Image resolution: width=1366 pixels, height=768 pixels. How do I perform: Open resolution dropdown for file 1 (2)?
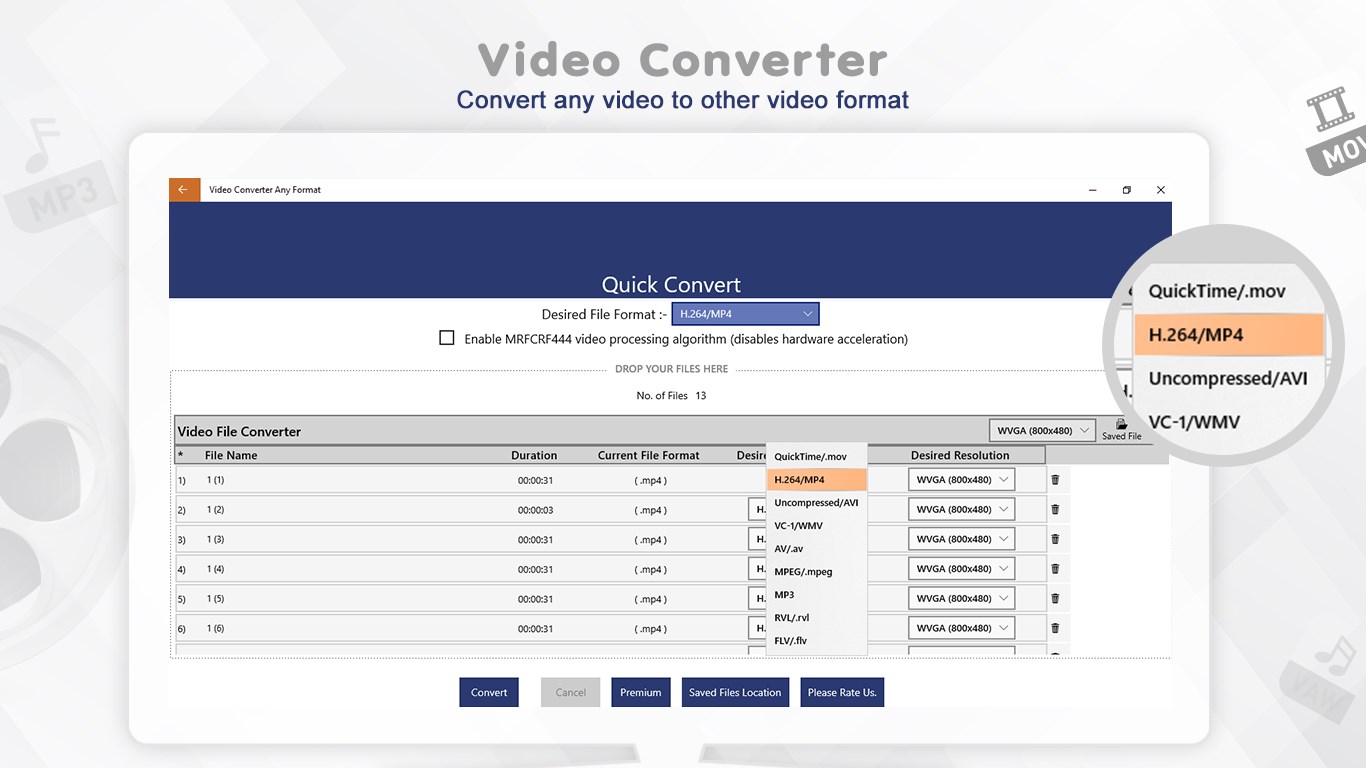(x=961, y=509)
